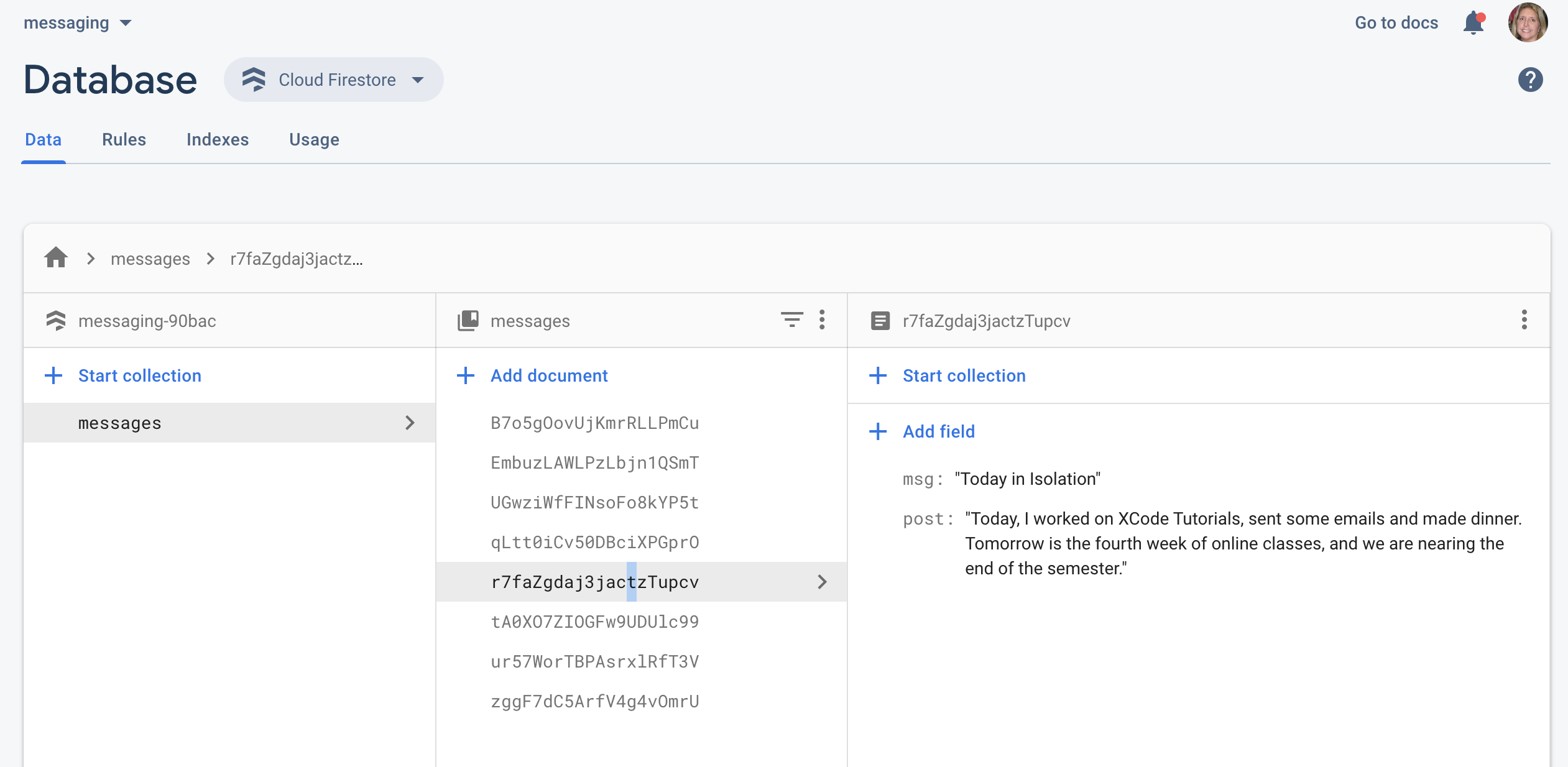Viewport: 1568px width, 767px height.
Task: Click chevron on selected r7faZgdaj3jactzTupcv document
Action: (x=822, y=582)
